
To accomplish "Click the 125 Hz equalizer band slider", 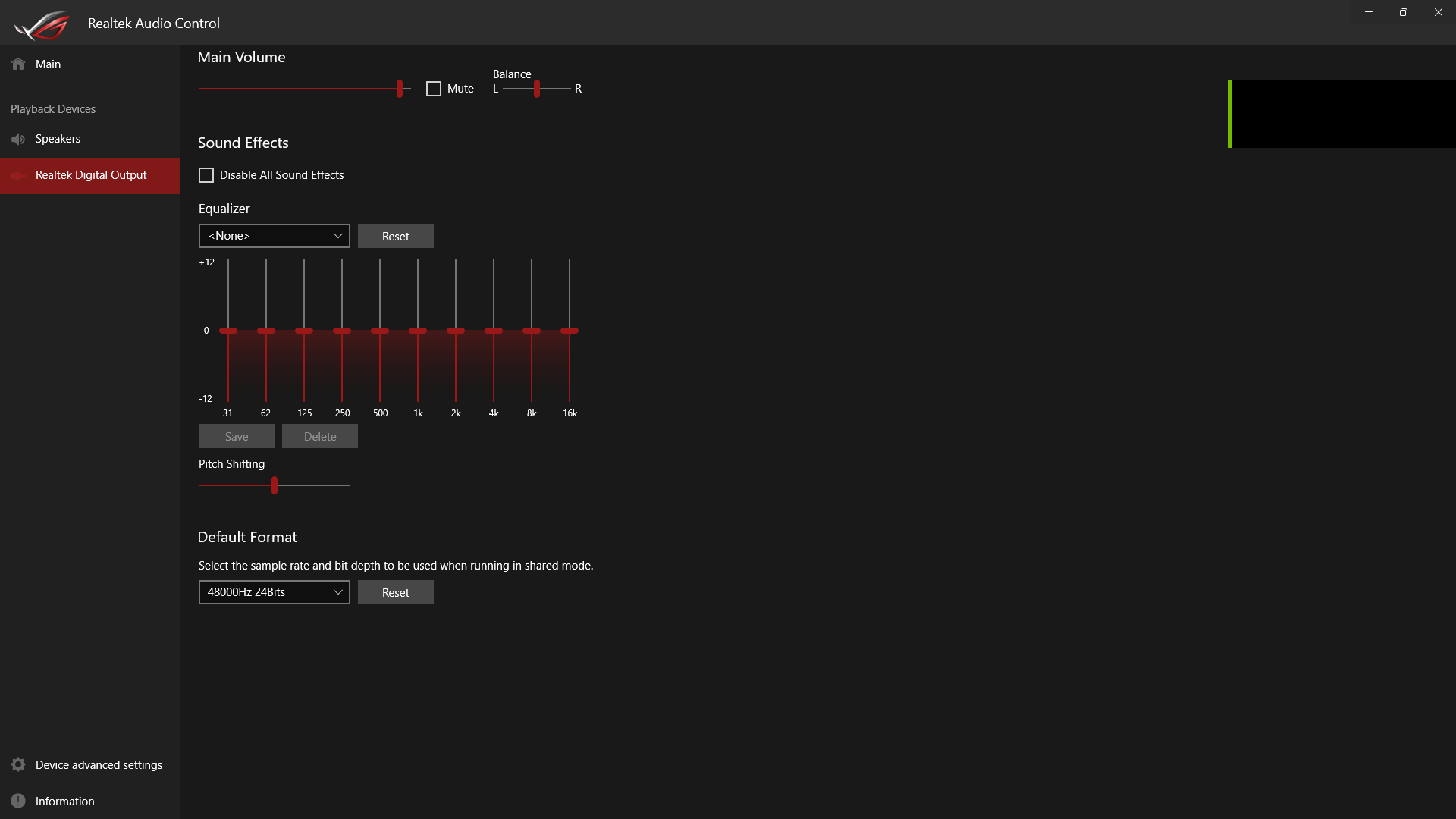I will pos(304,331).
